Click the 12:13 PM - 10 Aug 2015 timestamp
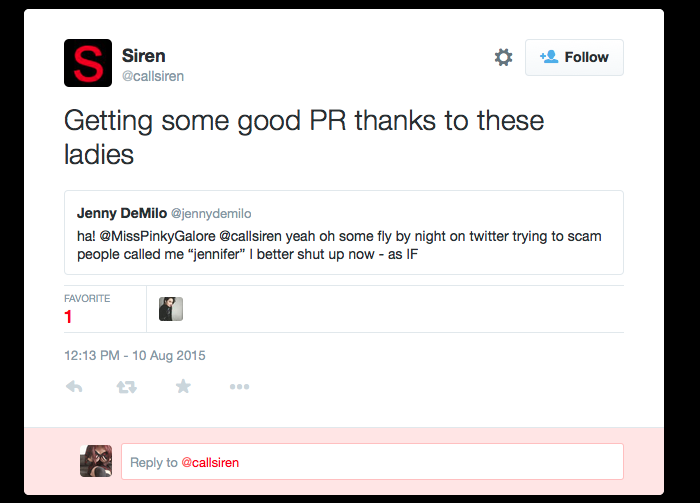The width and height of the screenshot is (700, 503). pos(135,355)
